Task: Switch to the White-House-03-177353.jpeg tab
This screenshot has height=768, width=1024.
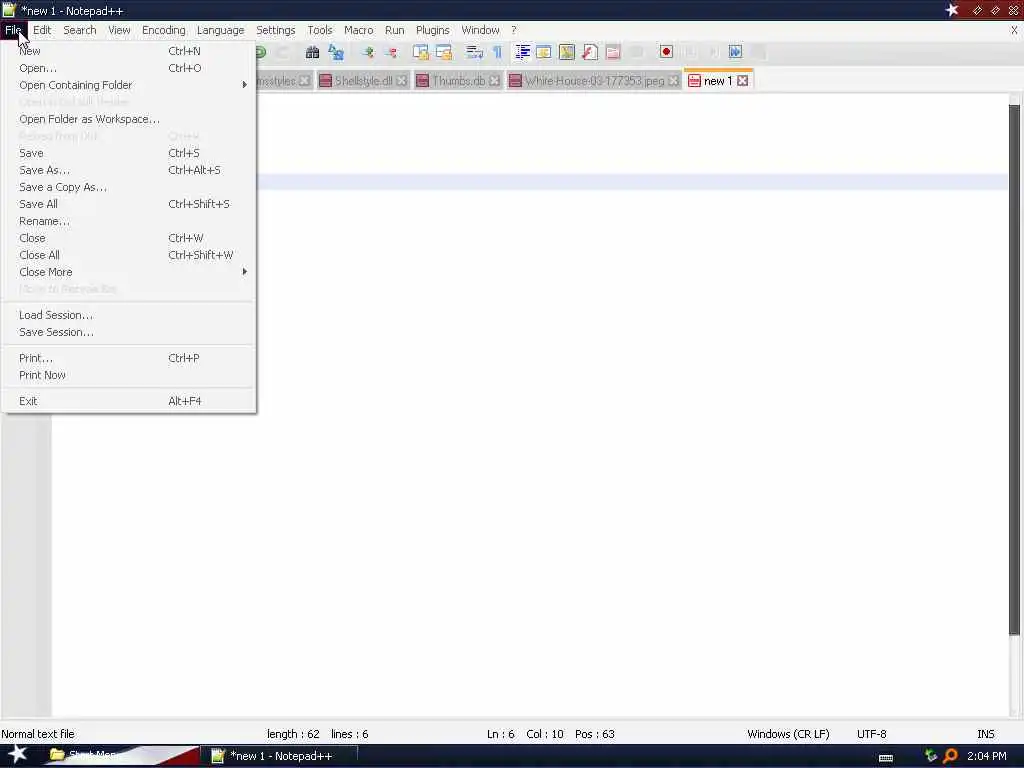Action: [x=594, y=80]
